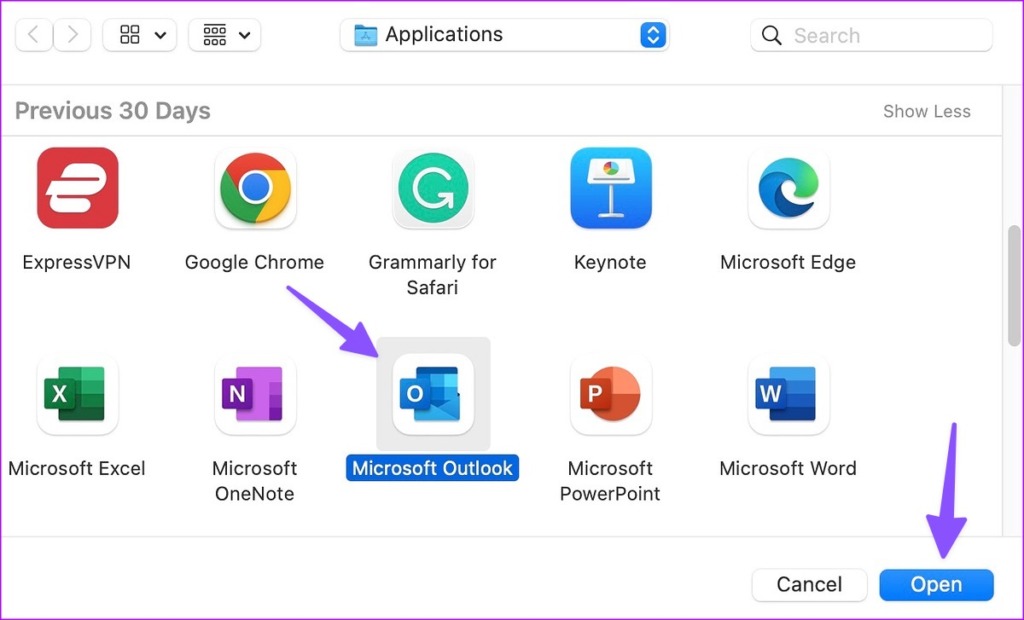Select the Microsoft OneNote app icon
Screen dimensions: 1024x620
[x=255, y=394]
